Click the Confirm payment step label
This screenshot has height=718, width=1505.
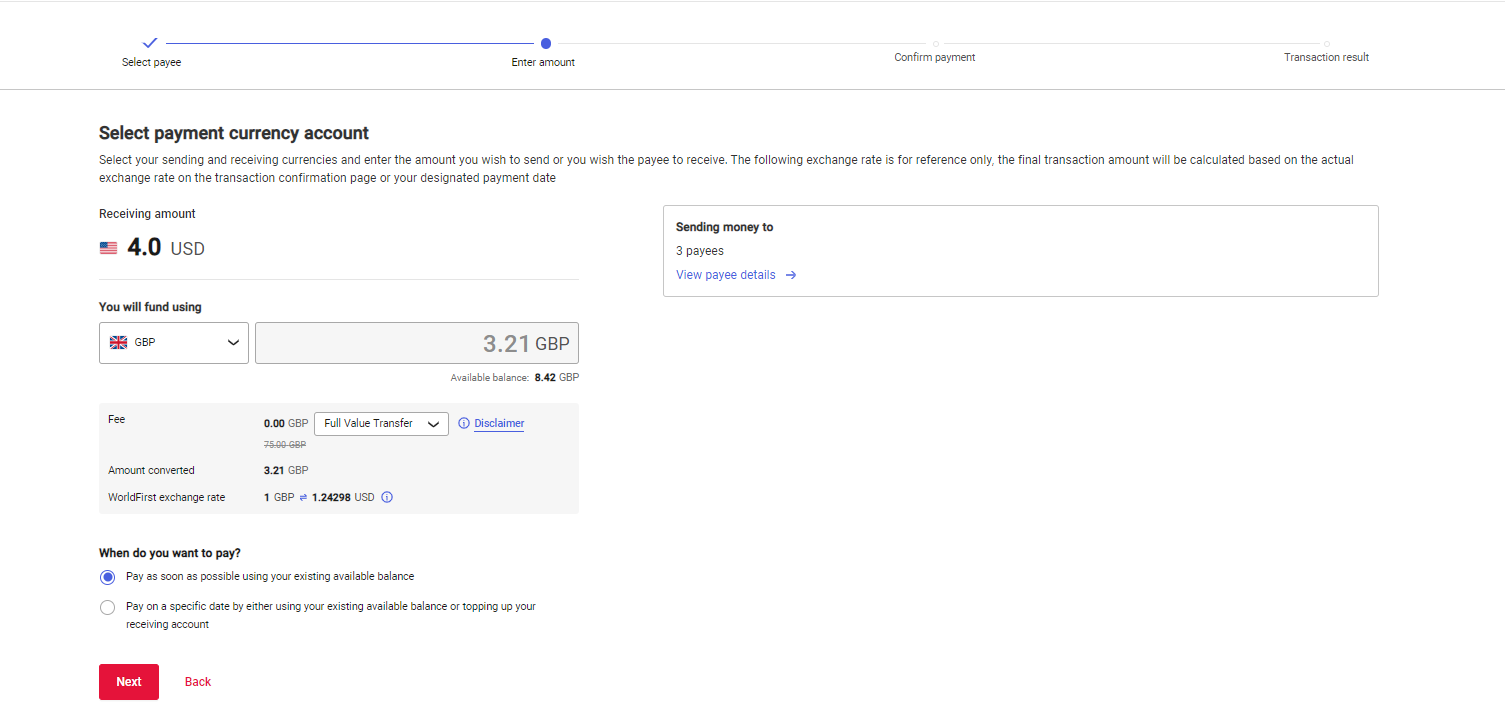click(x=935, y=57)
